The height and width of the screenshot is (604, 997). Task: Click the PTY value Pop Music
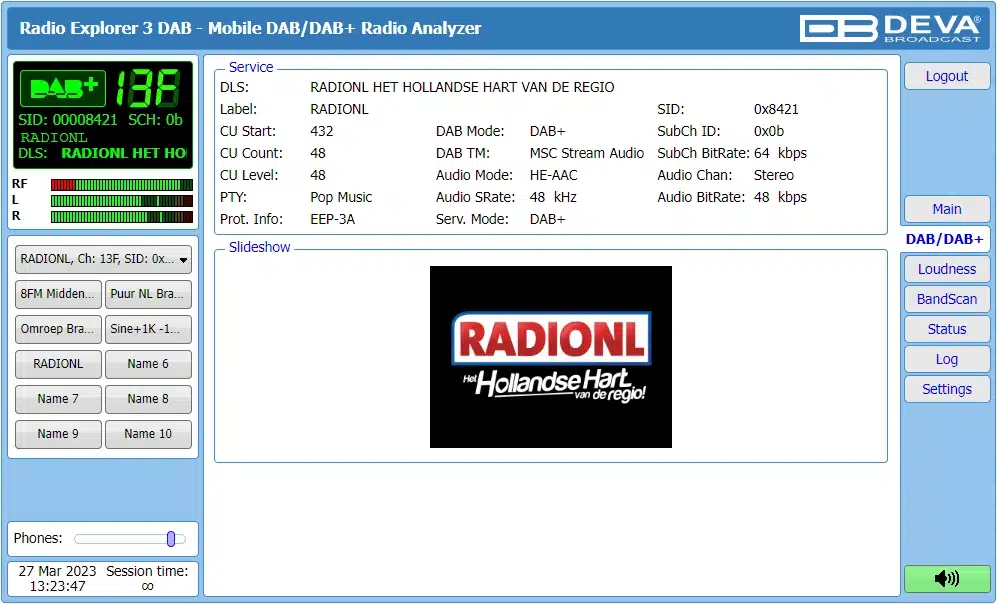341,197
